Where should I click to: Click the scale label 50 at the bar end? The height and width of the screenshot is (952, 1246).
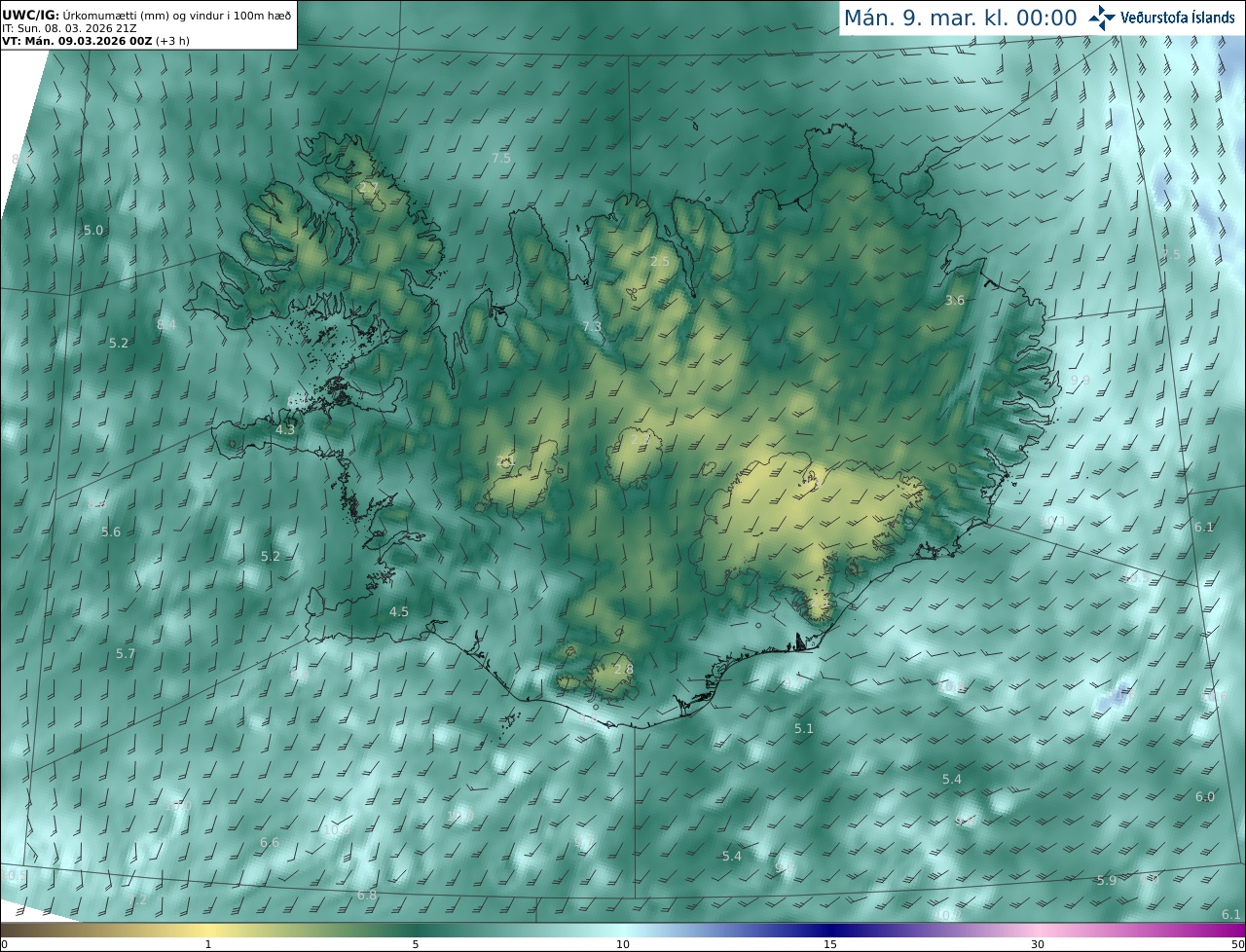click(x=1237, y=945)
